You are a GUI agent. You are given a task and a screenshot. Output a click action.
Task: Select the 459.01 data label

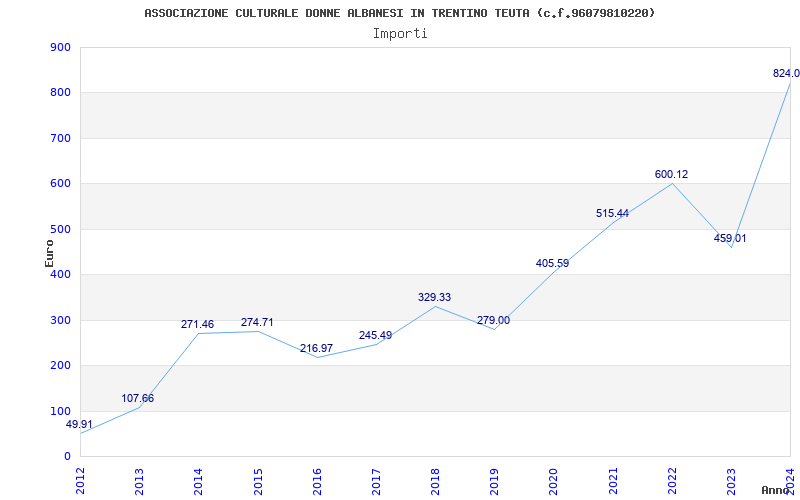click(730, 238)
